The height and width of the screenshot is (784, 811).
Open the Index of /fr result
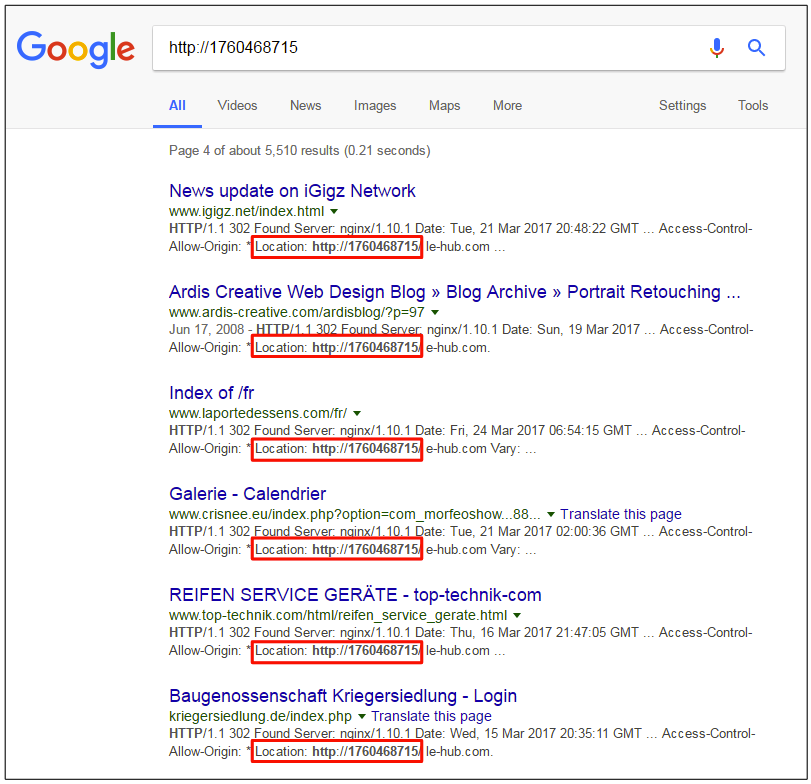[211, 393]
